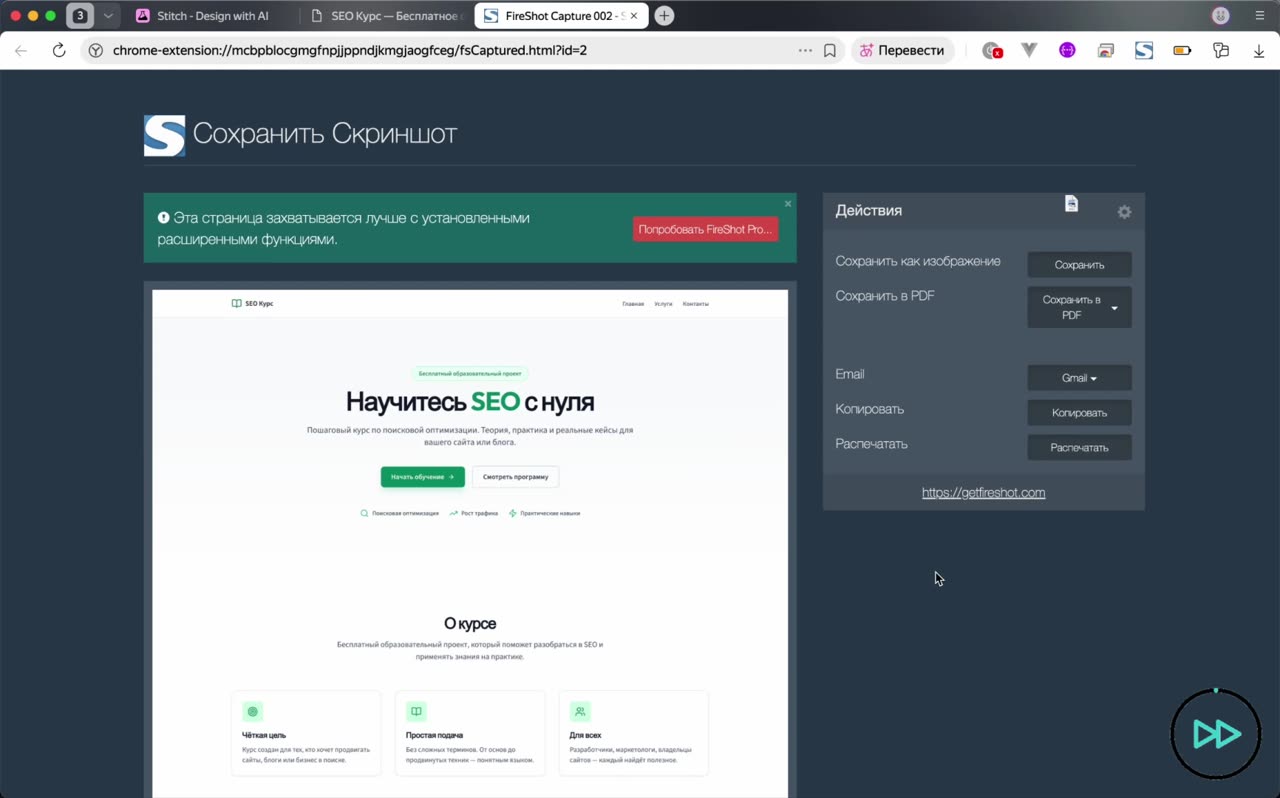
Task: Click the FireShot logo beside Сохранить Скриншот
Action: pyautogui.click(x=164, y=135)
